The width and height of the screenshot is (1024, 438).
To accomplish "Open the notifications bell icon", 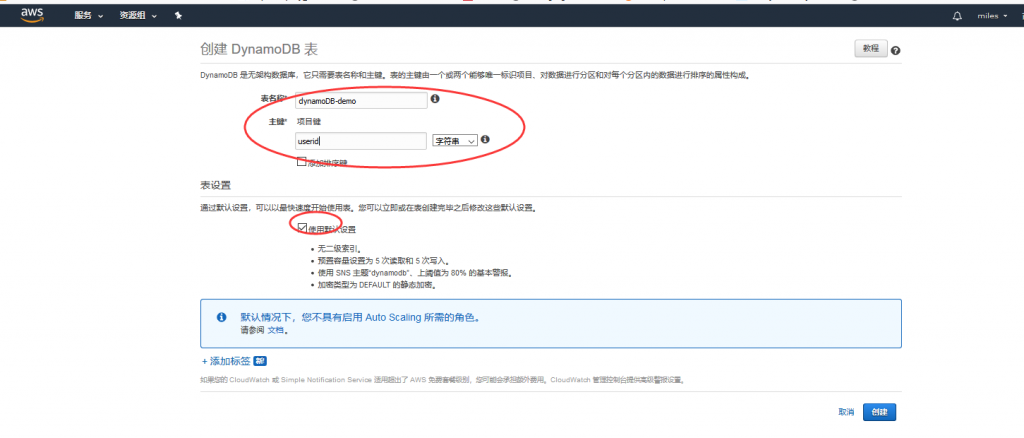I will tap(957, 16).
